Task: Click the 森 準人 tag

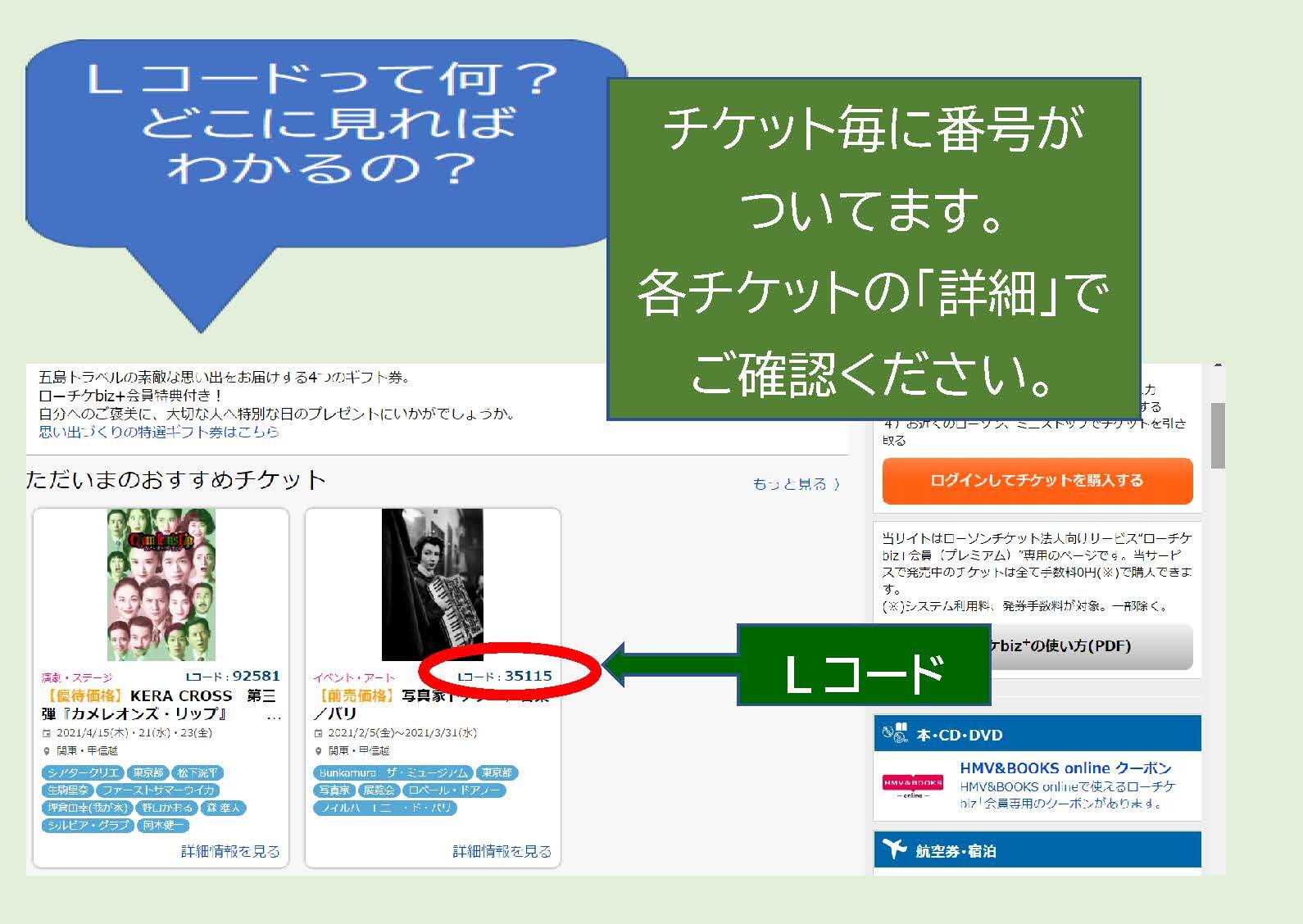Action: 224,808
